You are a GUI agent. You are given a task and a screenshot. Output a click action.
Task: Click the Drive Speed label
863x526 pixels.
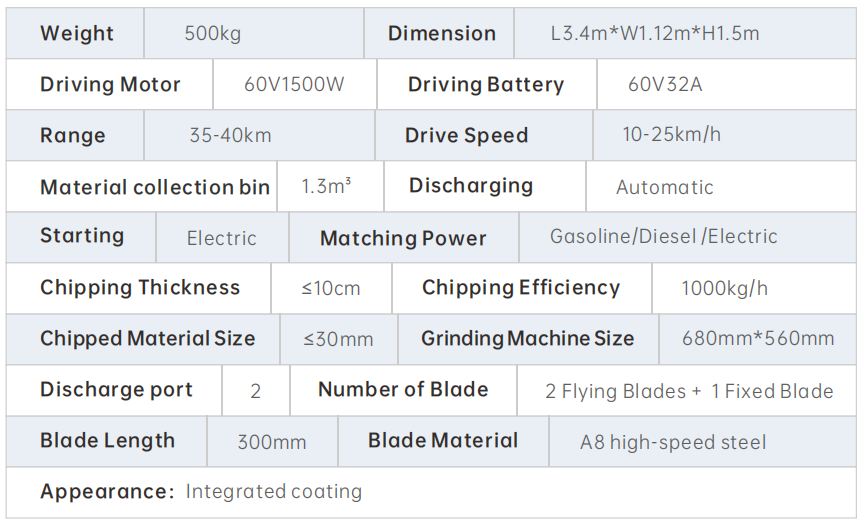click(x=466, y=136)
